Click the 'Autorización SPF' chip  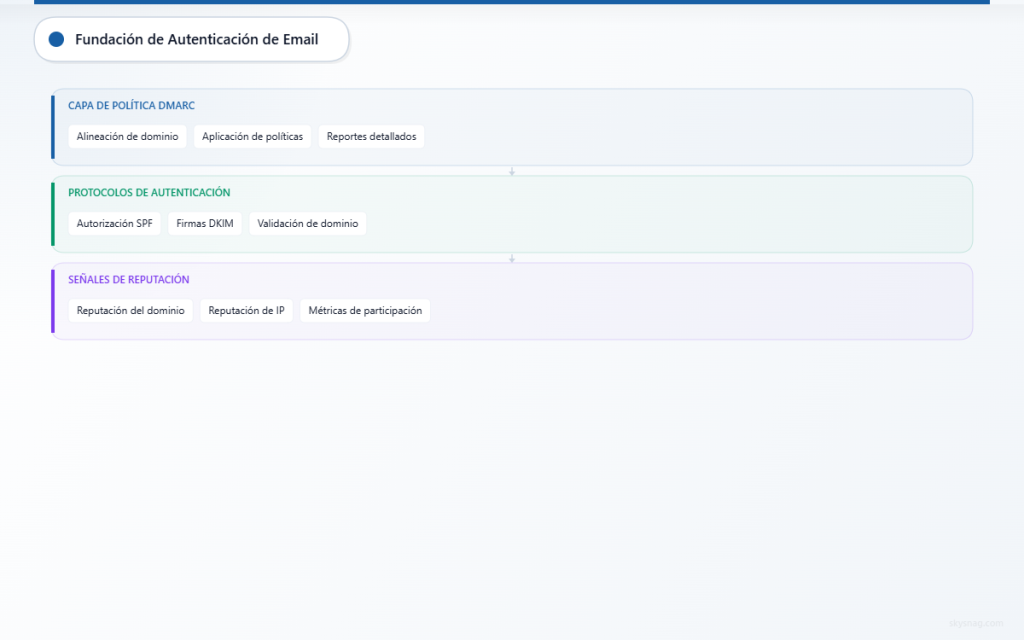point(114,224)
